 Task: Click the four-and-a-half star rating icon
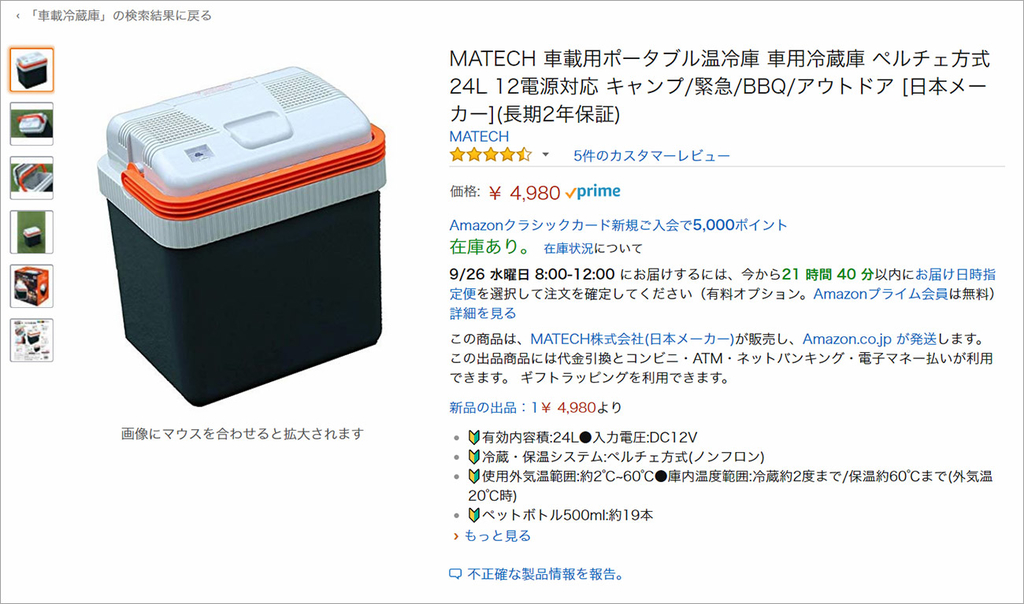[x=490, y=155]
